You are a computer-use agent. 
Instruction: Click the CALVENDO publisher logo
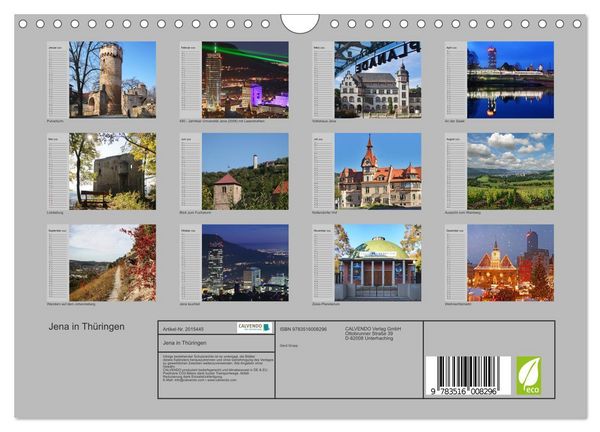click(x=254, y=327)
